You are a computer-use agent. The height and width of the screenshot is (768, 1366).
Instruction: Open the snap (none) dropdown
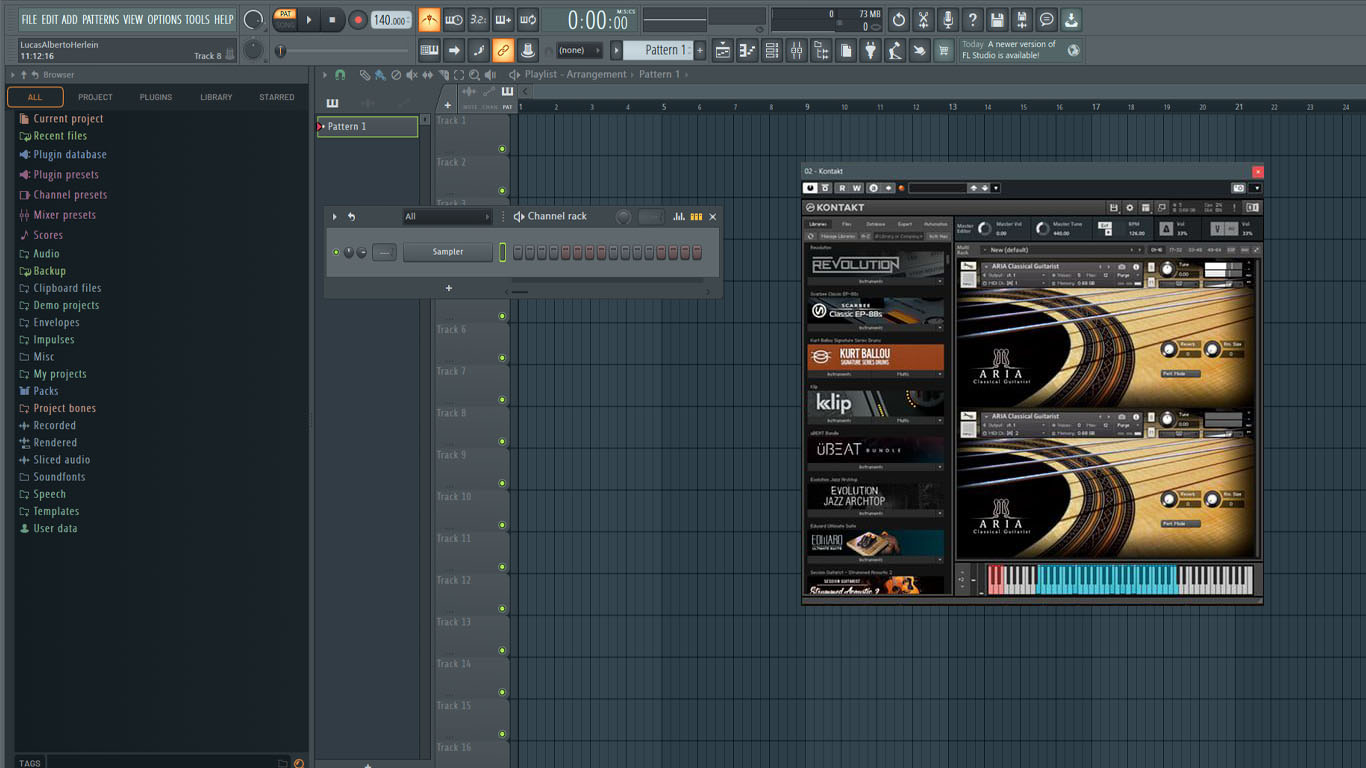(x=579, y=50)
